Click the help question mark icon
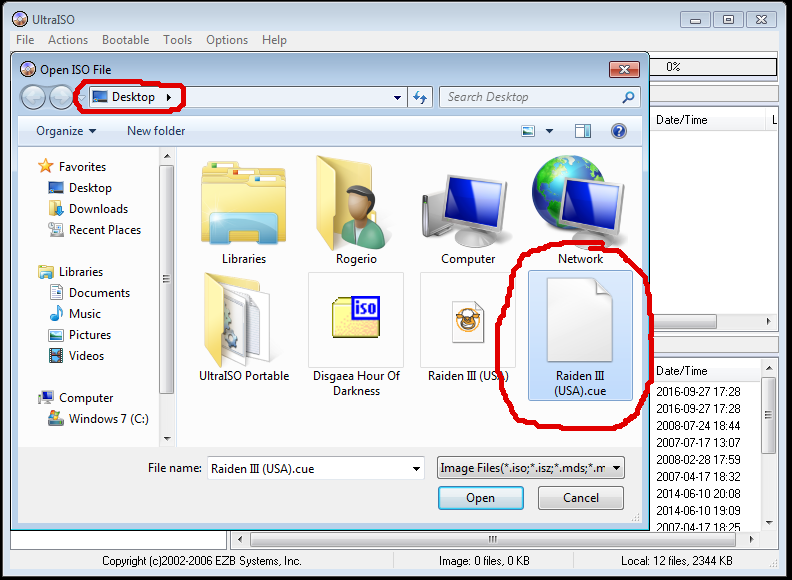 coord(618,131)
